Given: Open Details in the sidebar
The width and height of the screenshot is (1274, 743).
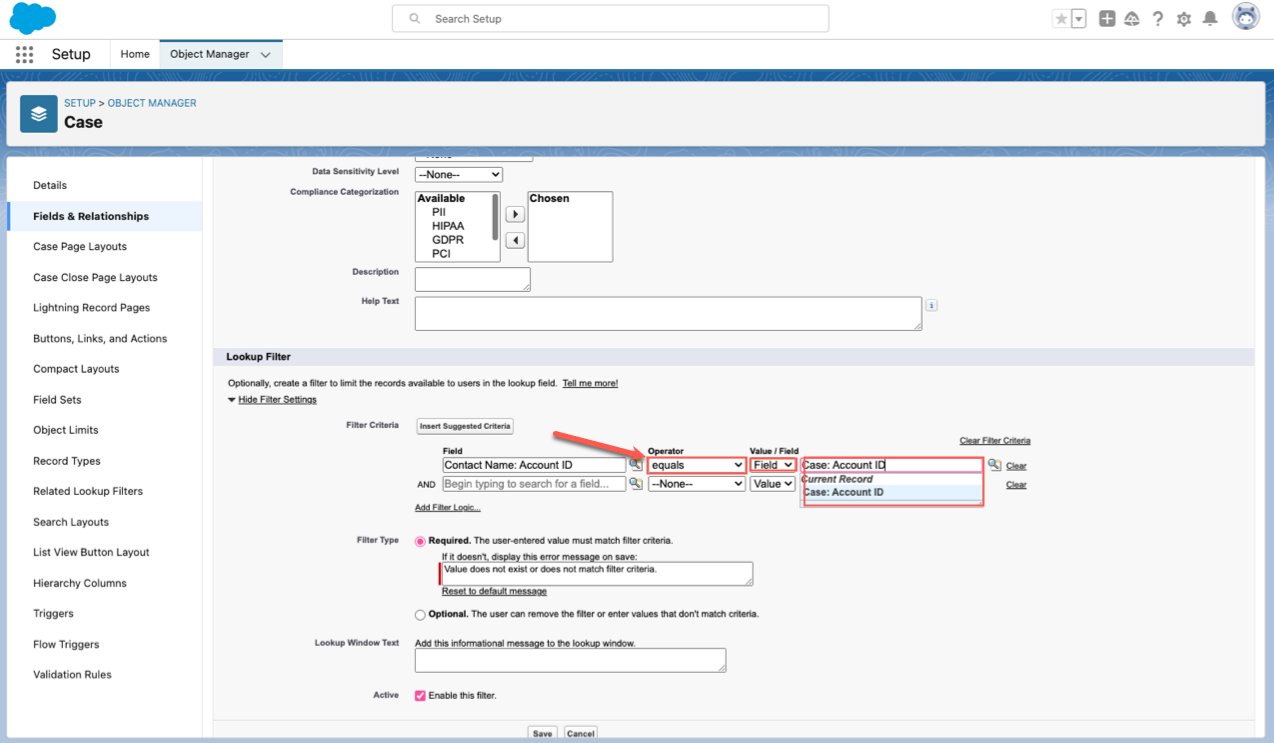Looking at the screenshot, I should point(50,185).
